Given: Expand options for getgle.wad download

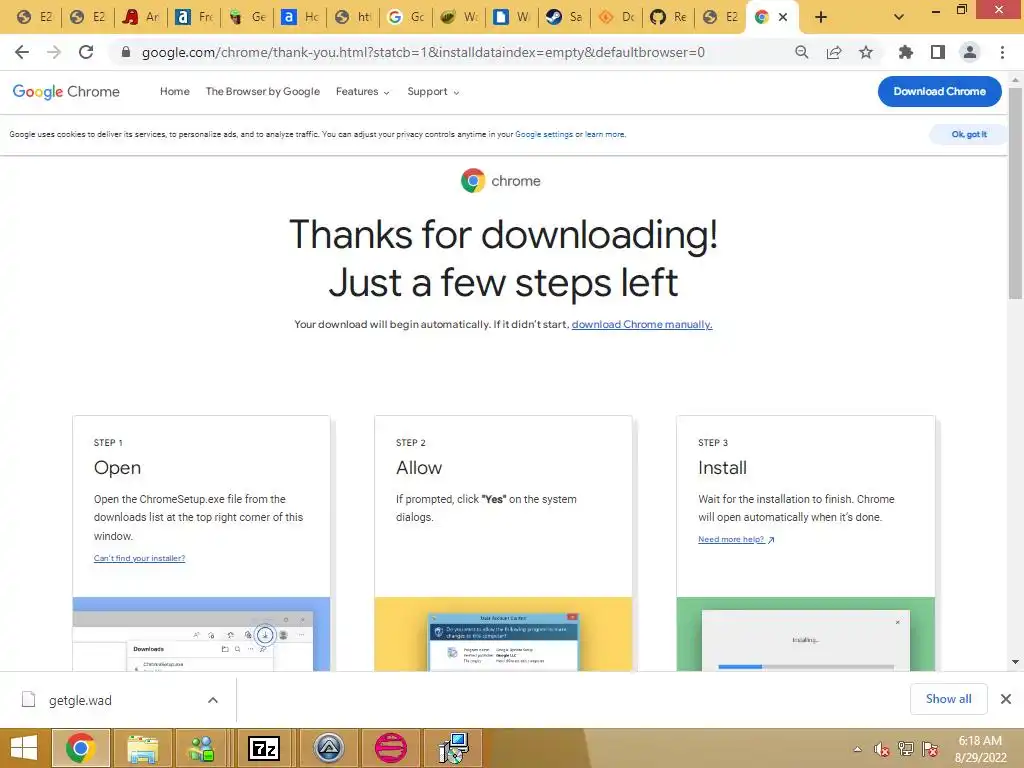Looking at the screenshot, I should point(213,700).
